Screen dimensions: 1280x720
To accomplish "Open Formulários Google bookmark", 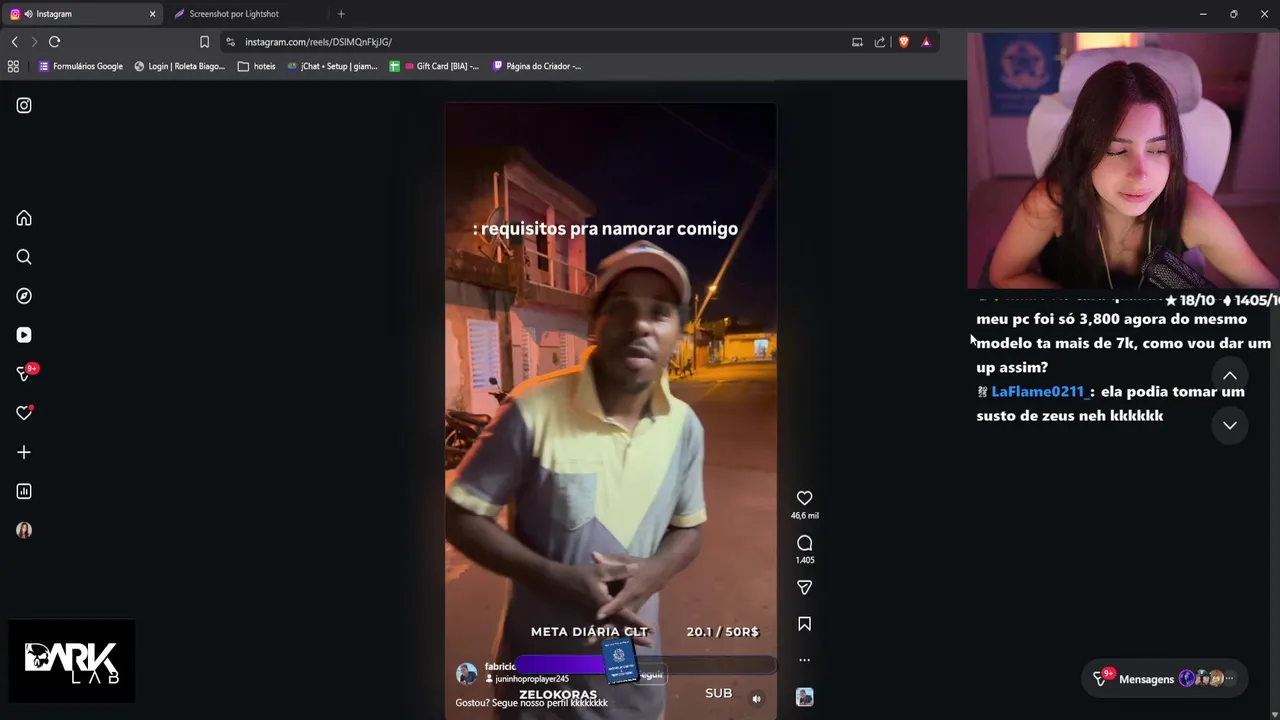I will 80,66.
